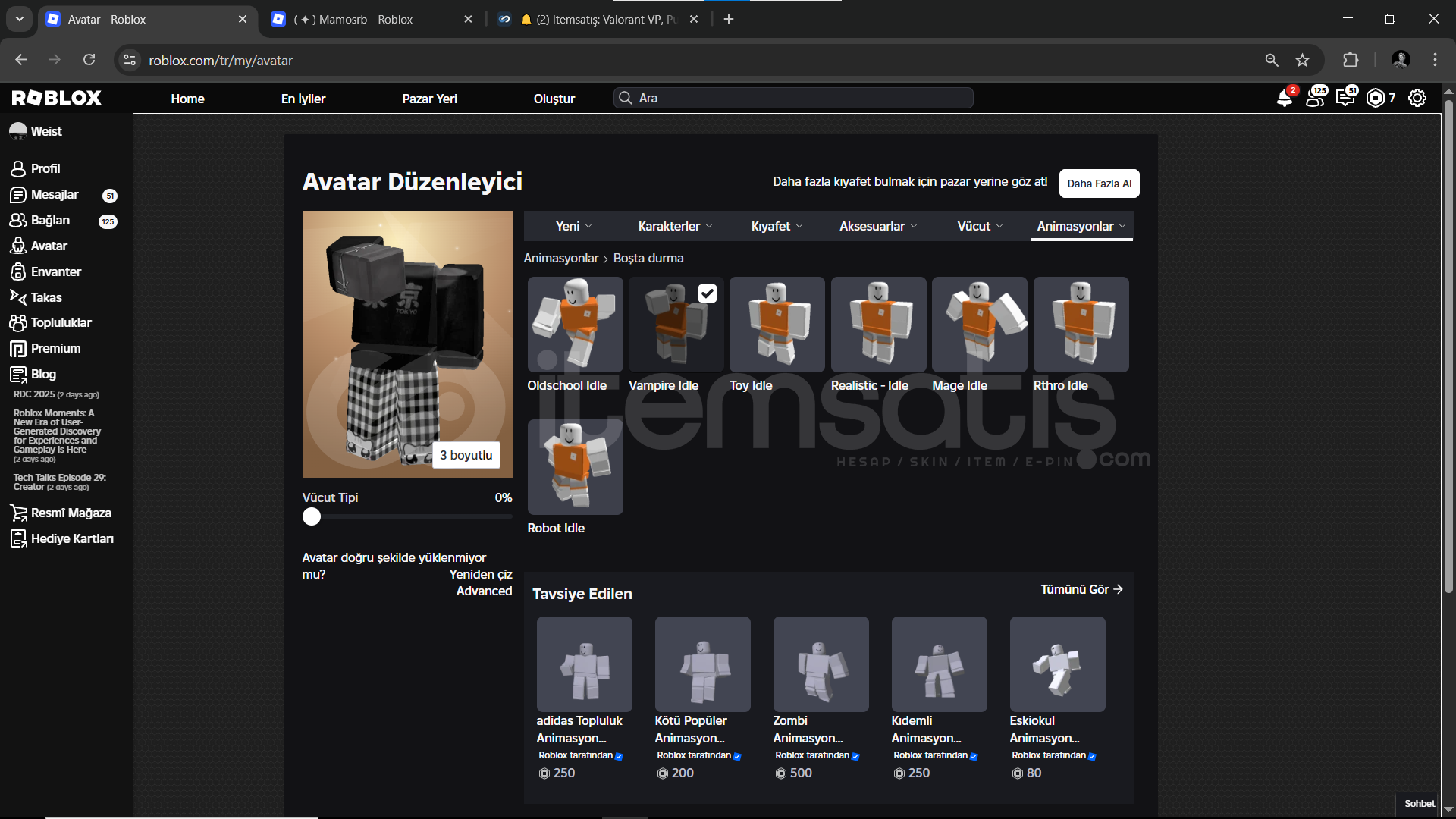Click the Daha Fazla Al button

pyautogui.click(x=1099, y=184)
